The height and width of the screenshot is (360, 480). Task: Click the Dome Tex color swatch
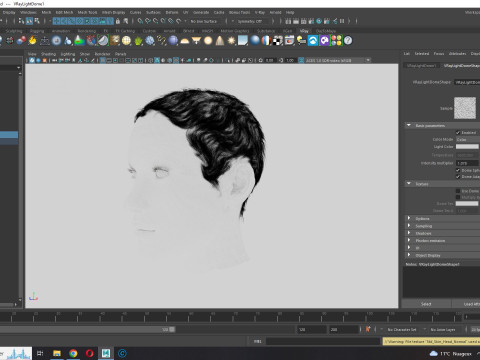point(467,203)
